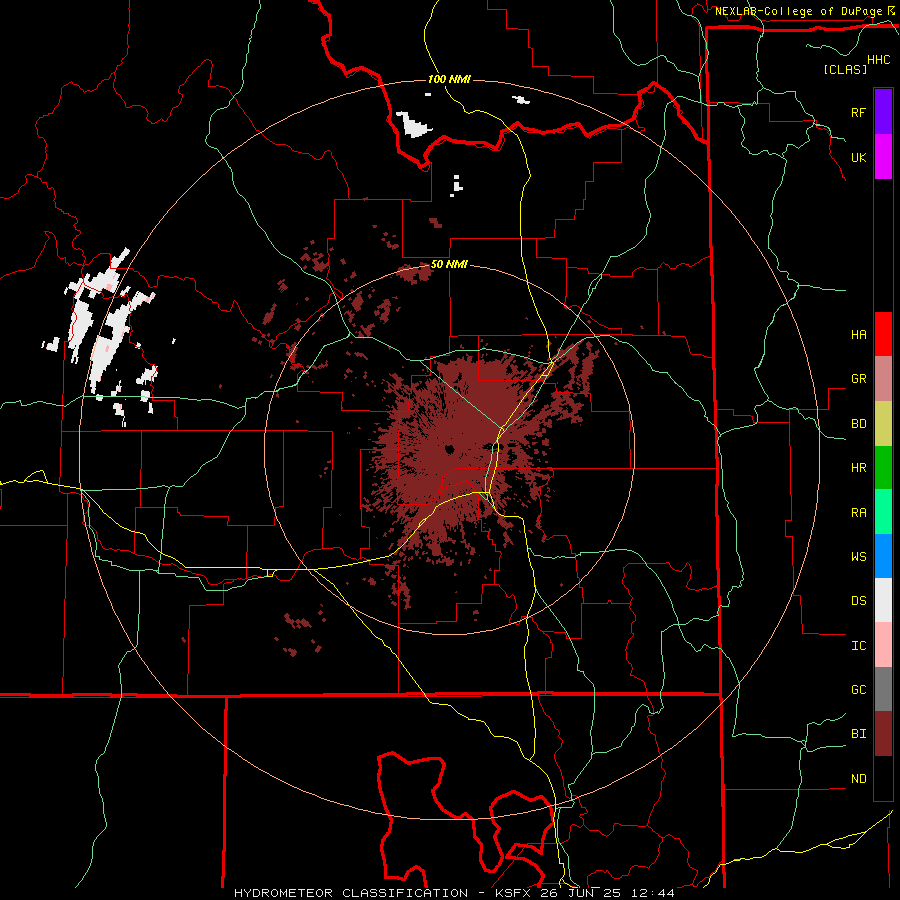This screenshot has width=900, height=900.
Task: Click the NEXLAB-College of DuPage credit text
Action: 798,11
